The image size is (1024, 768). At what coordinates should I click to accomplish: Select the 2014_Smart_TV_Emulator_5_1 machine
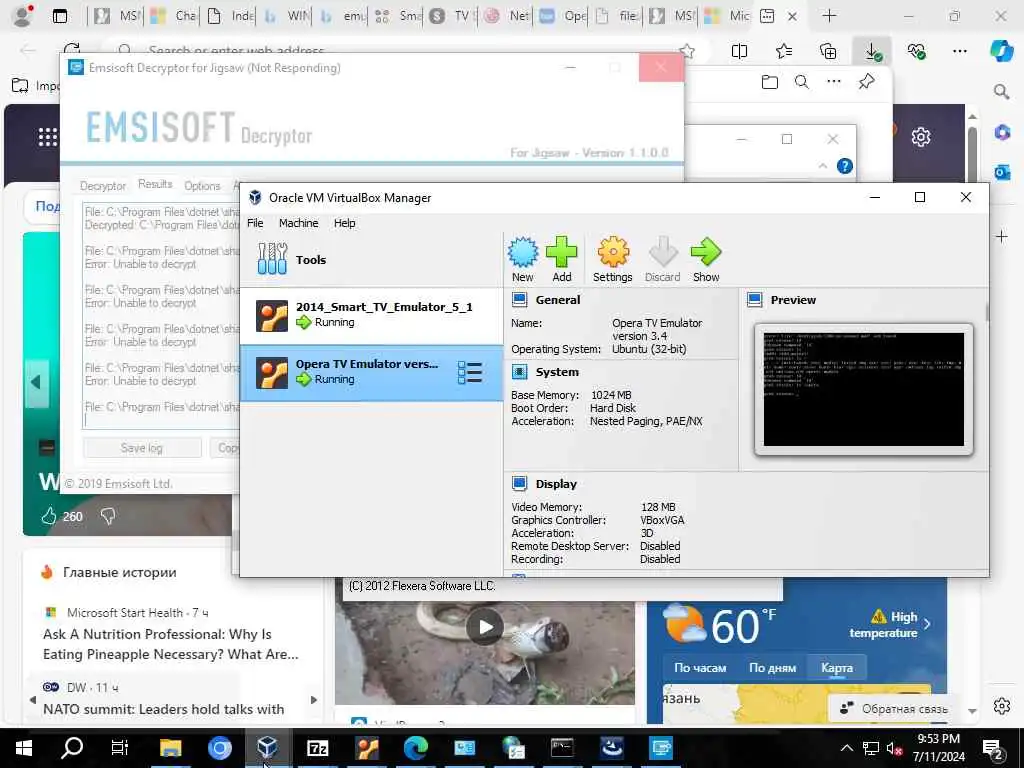[x=372, y=315]
